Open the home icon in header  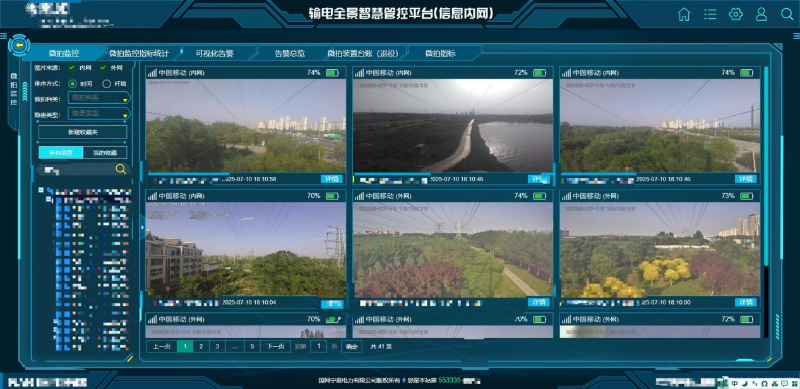click(x=684, y=14)
